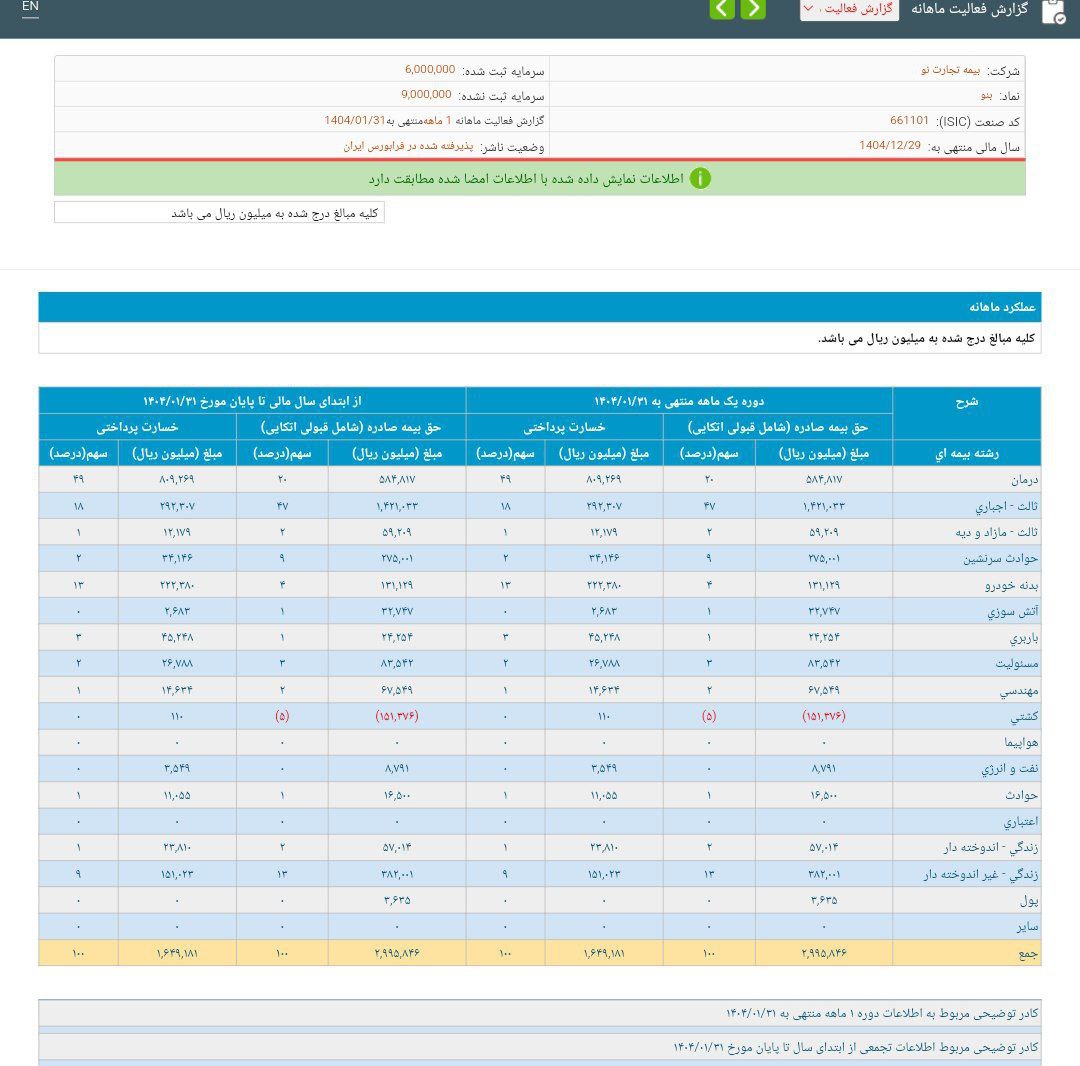Click the اعتباری row label

click(1021, 822)
